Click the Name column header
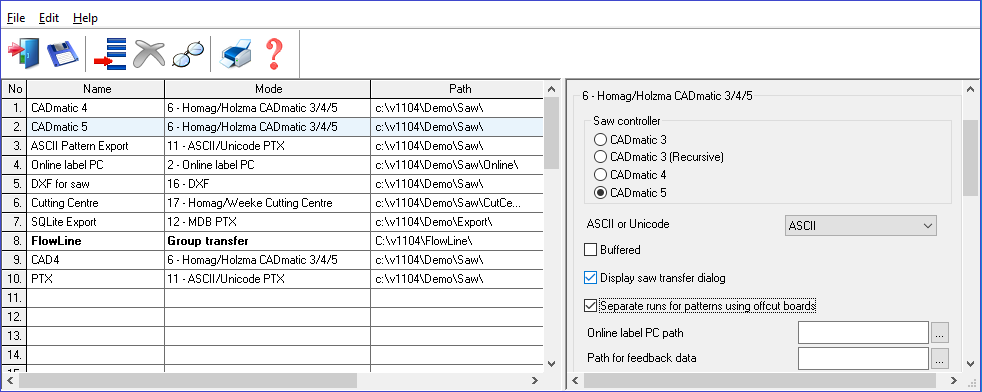The width and height of the screenshot is (982, 392). (x=96, y=88)
